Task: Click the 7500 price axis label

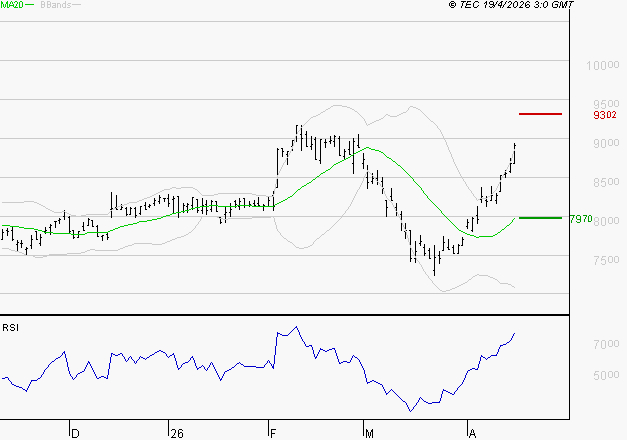Action: pos(606,260)
